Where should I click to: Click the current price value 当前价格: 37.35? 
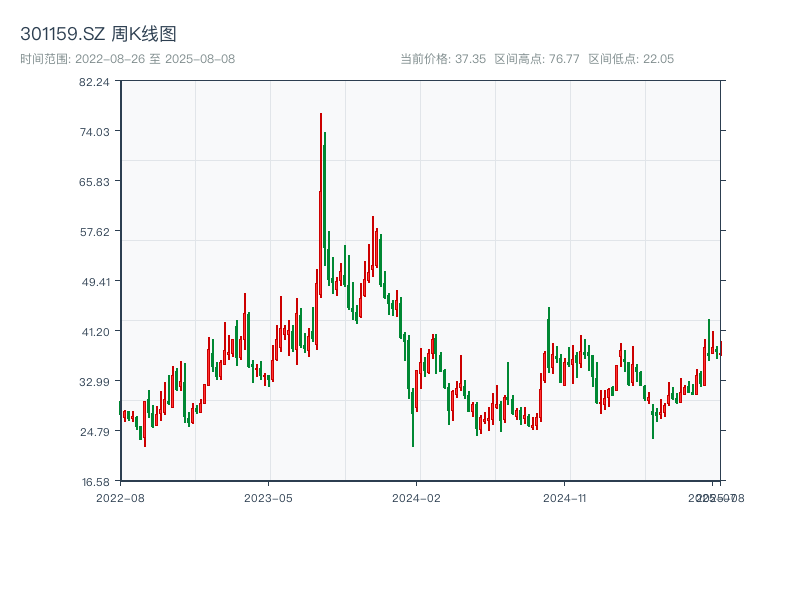pos(443,59)
